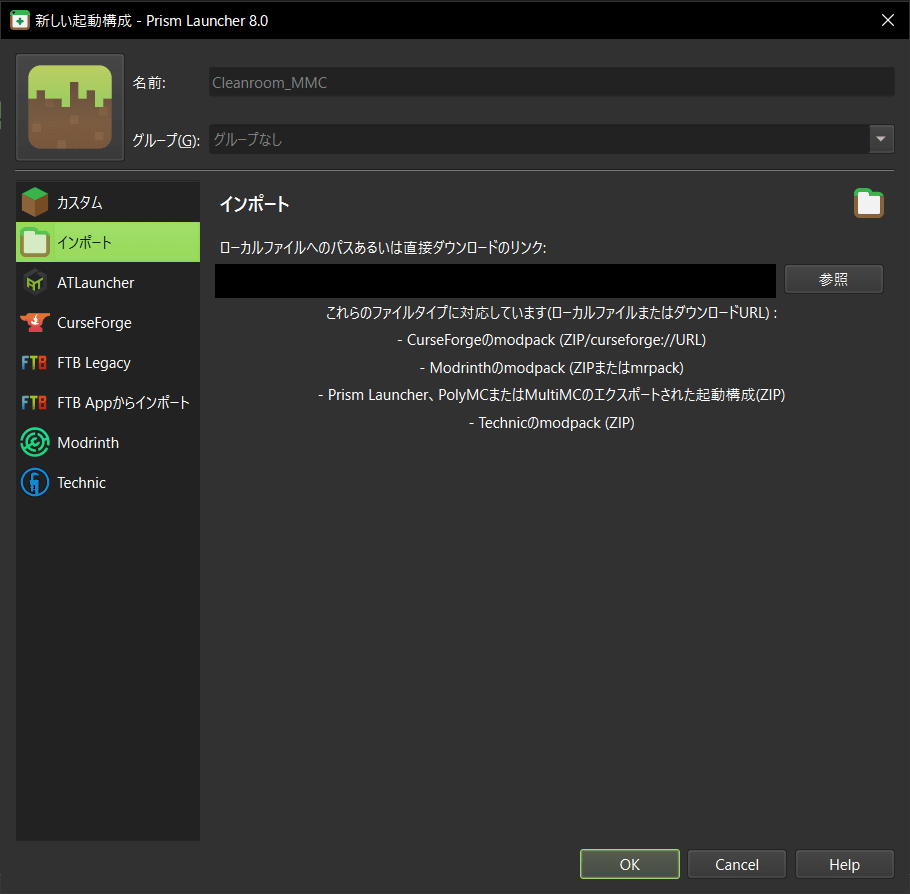The image size is (910, 894).
Task: Click the Modrinth green logo icon
Action: [x=35, y=442]
